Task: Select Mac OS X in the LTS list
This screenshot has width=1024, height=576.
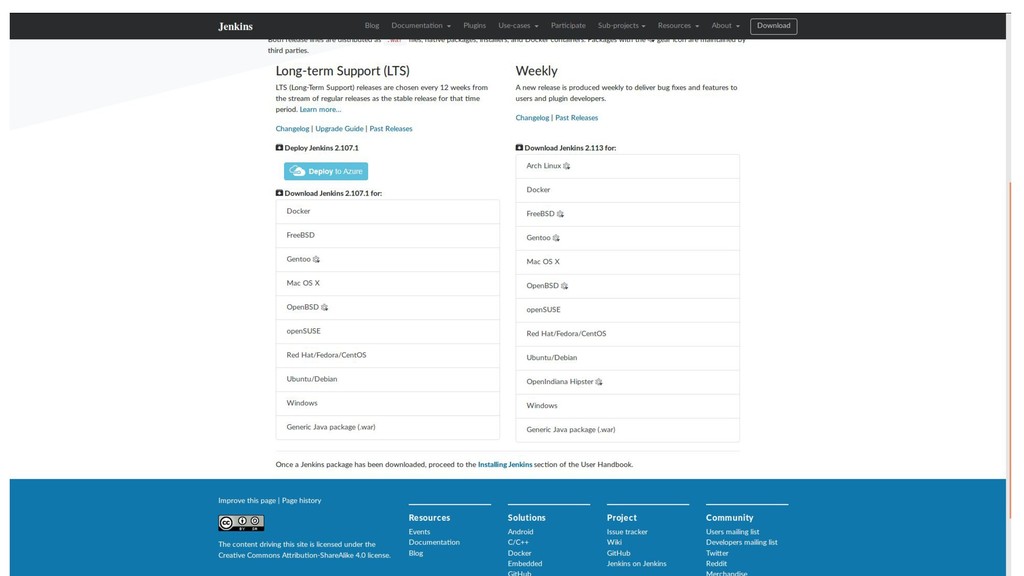Action: (x=387, y=283)
